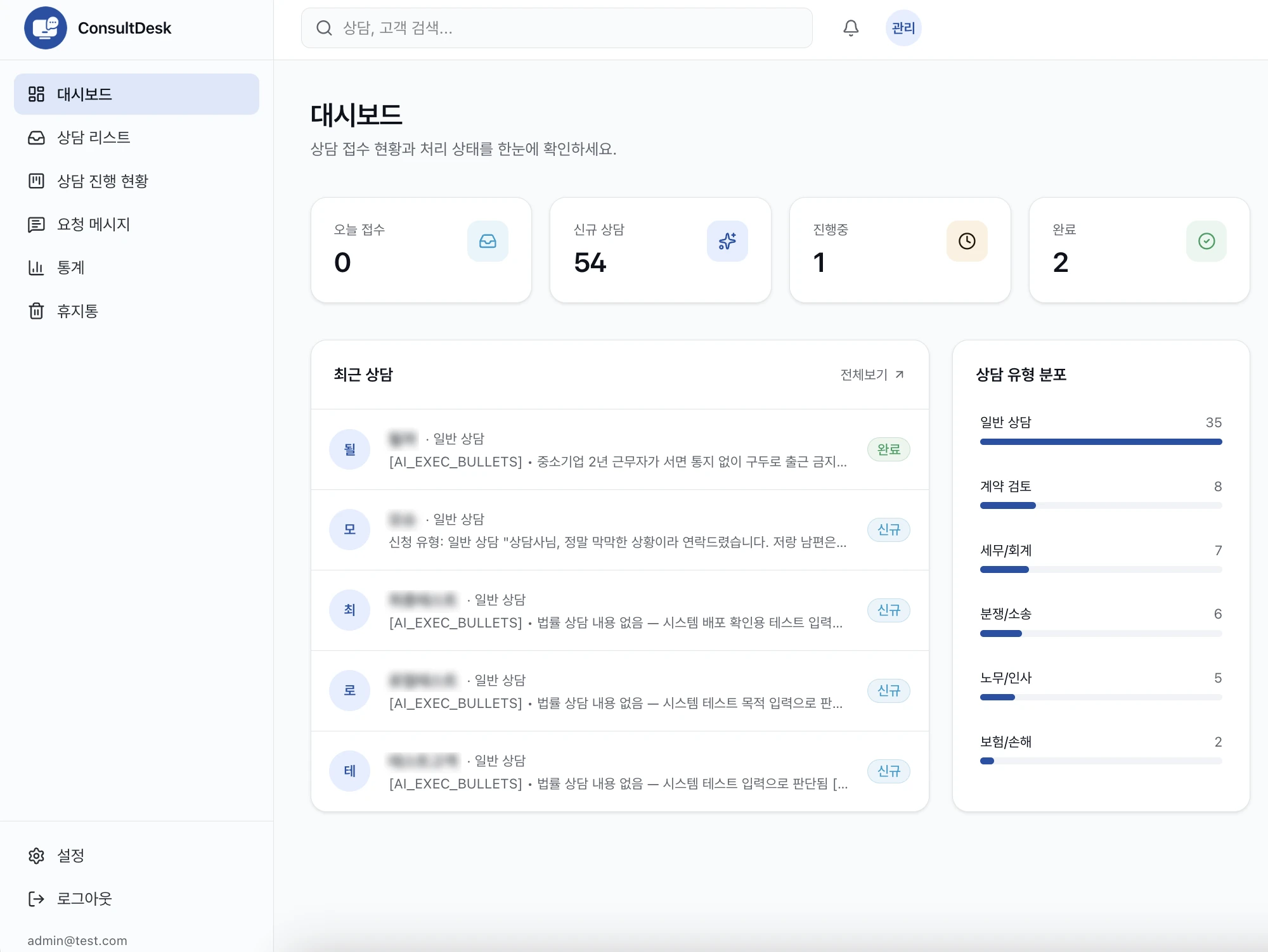
Task: Go to 상담 진행 현황 page
Action: 136,181
